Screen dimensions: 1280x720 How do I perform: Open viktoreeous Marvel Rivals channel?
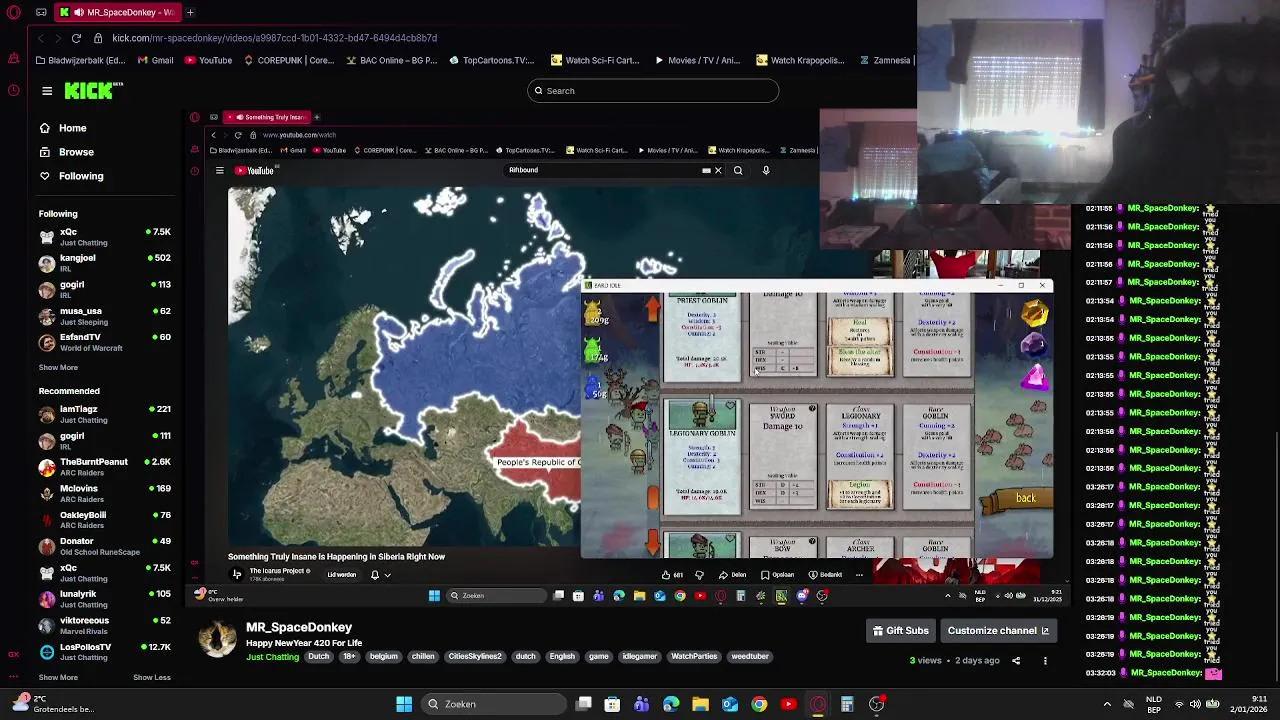point(105,625)
